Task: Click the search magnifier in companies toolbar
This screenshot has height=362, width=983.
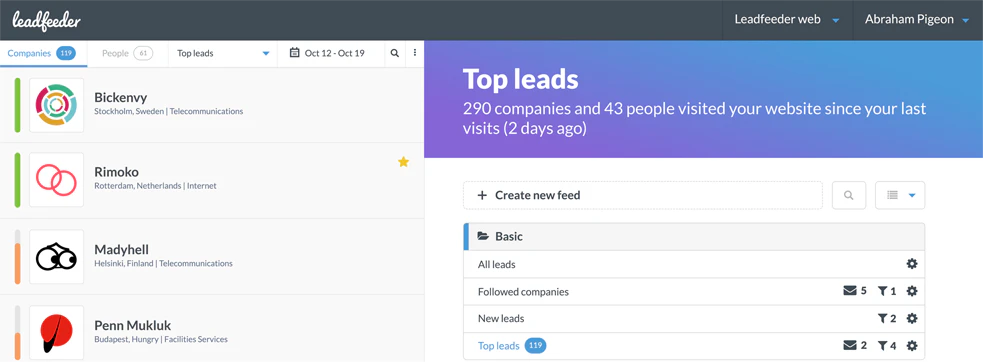Action: click(394, 53)
